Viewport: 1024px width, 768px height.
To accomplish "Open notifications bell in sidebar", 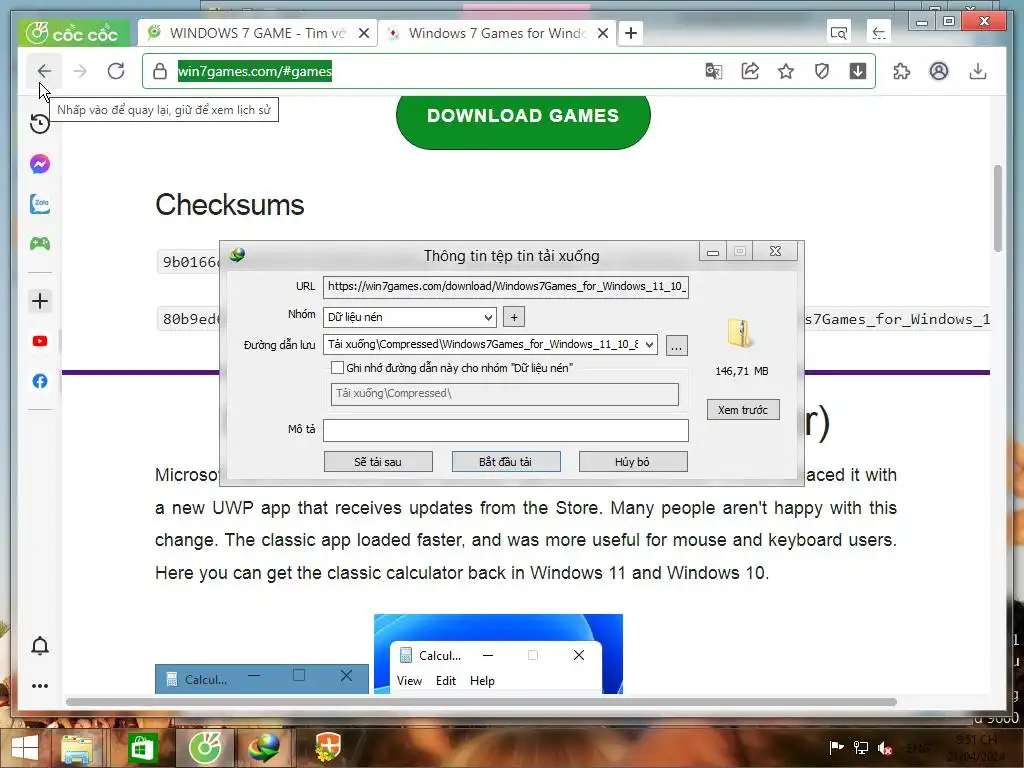I will point(40,646).
